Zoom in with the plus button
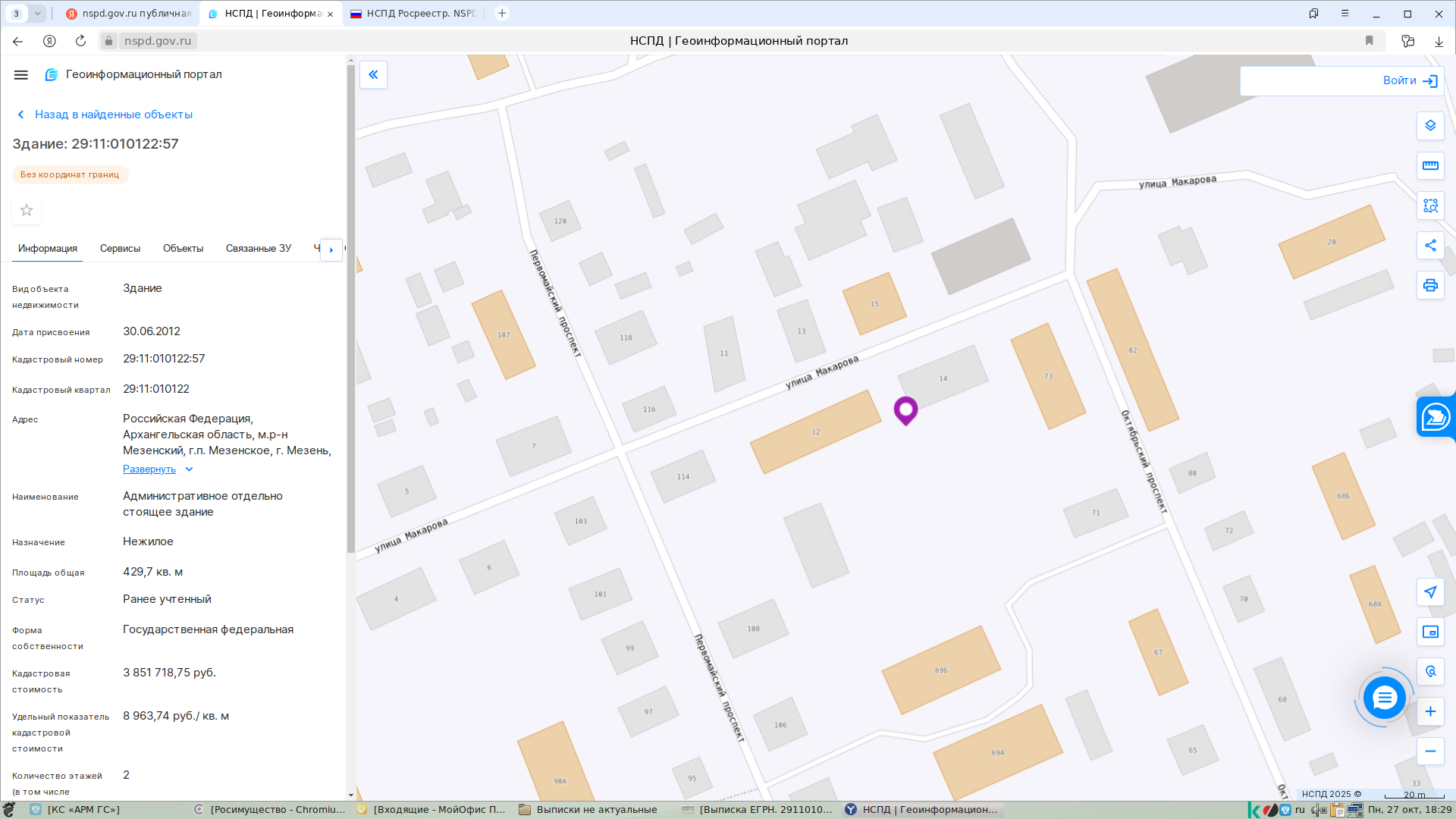The height and width of the screenshot is (819, 1456). click(x=1430, y=711)
